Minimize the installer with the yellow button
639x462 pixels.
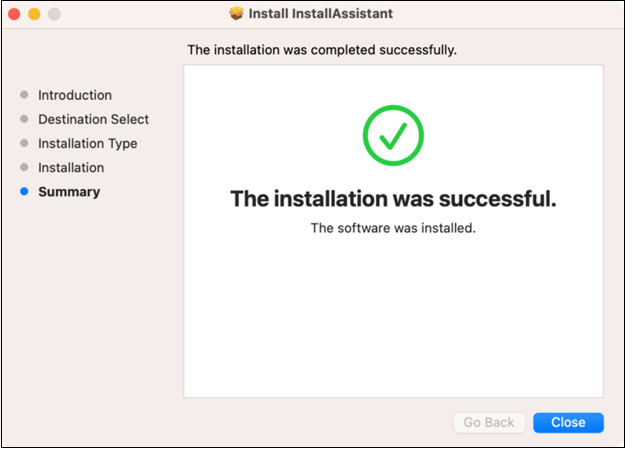pos(34,15)
